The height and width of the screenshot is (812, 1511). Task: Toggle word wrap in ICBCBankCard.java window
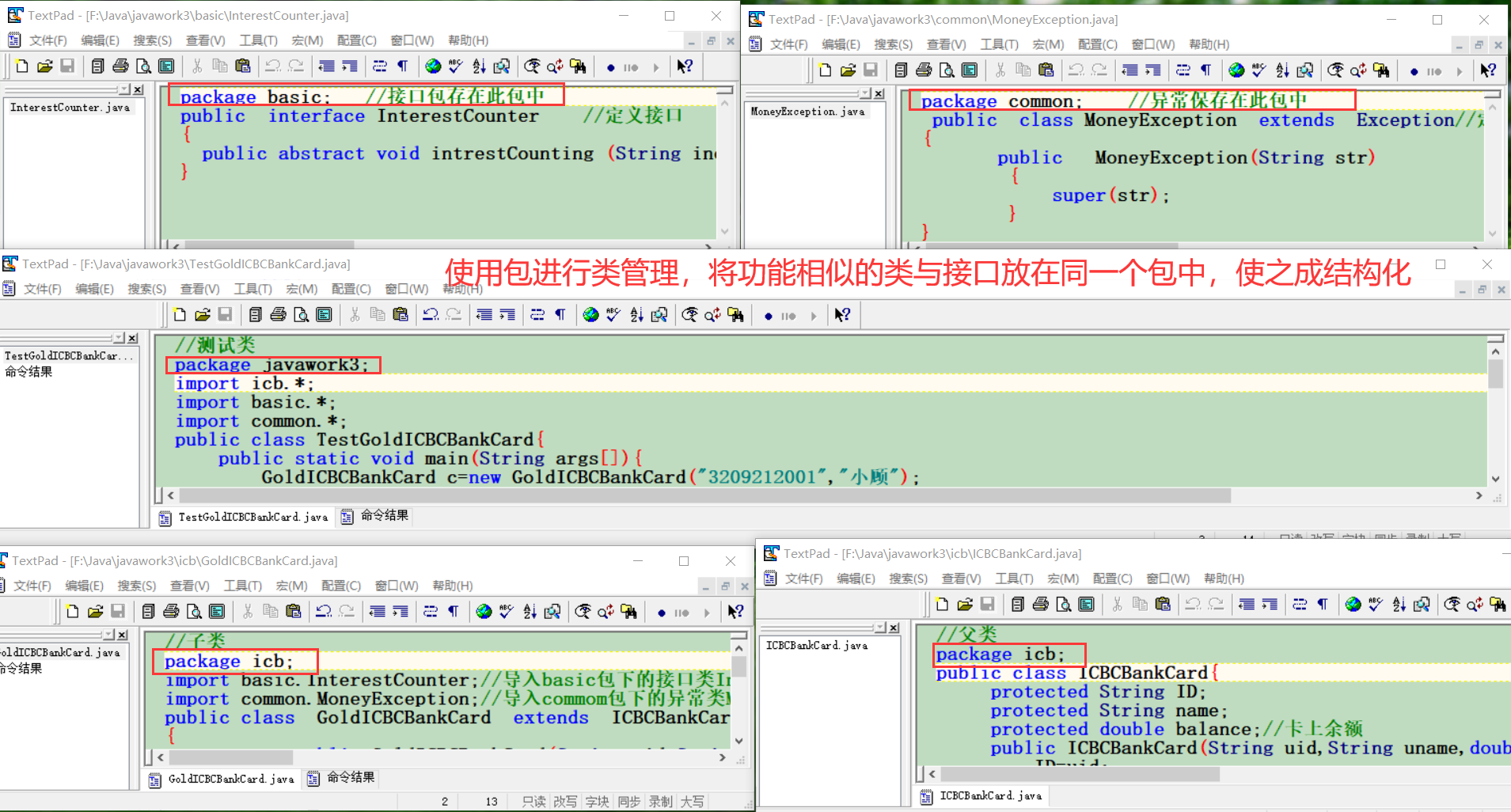1300,605
